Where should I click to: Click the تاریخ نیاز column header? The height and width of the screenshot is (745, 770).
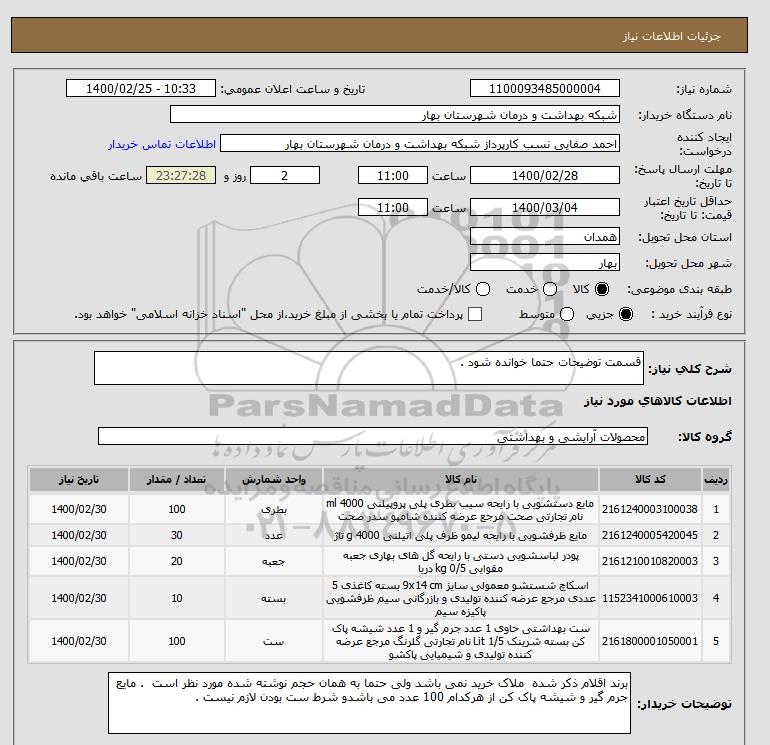(x=79, y=479)
